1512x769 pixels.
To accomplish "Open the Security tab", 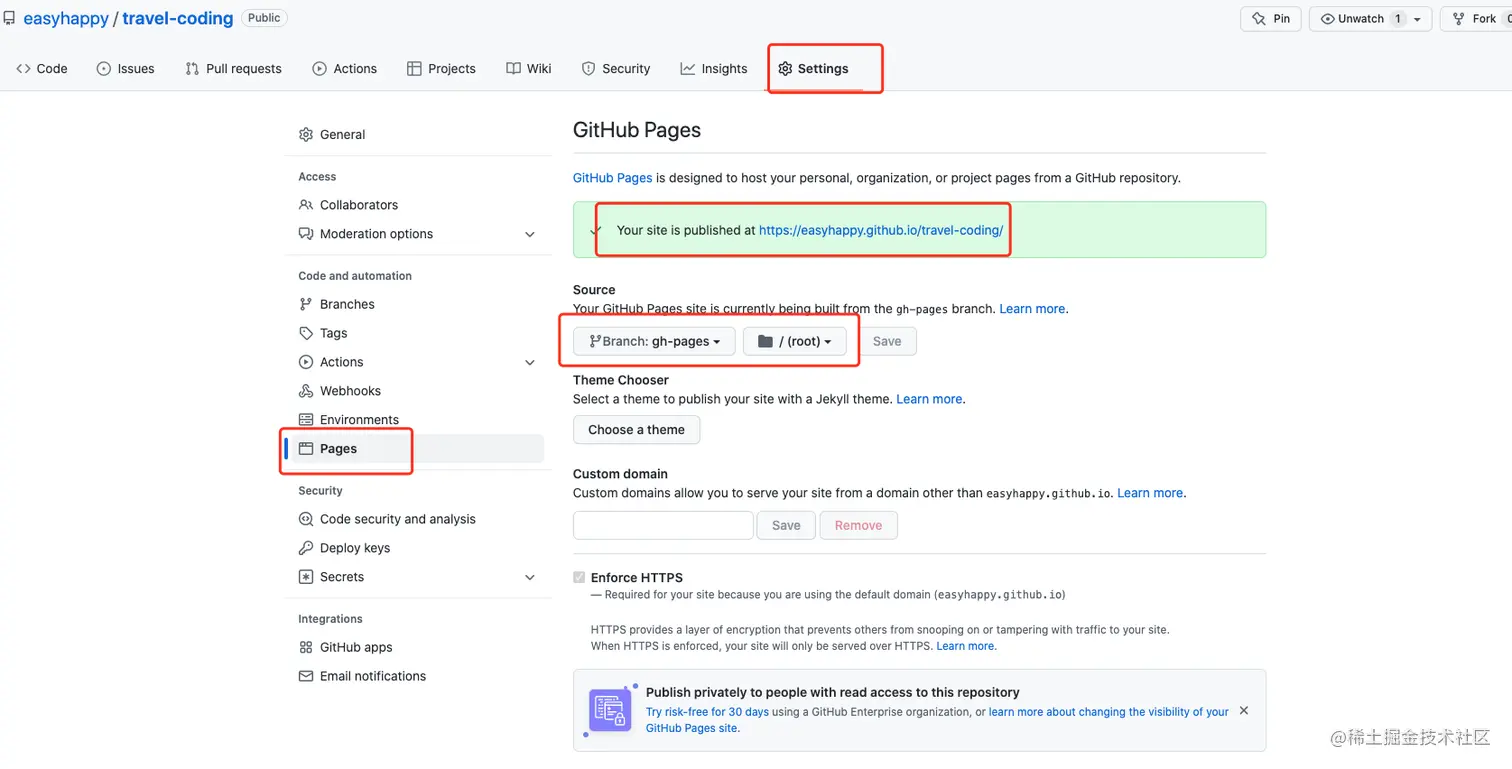I will (616, 69).
